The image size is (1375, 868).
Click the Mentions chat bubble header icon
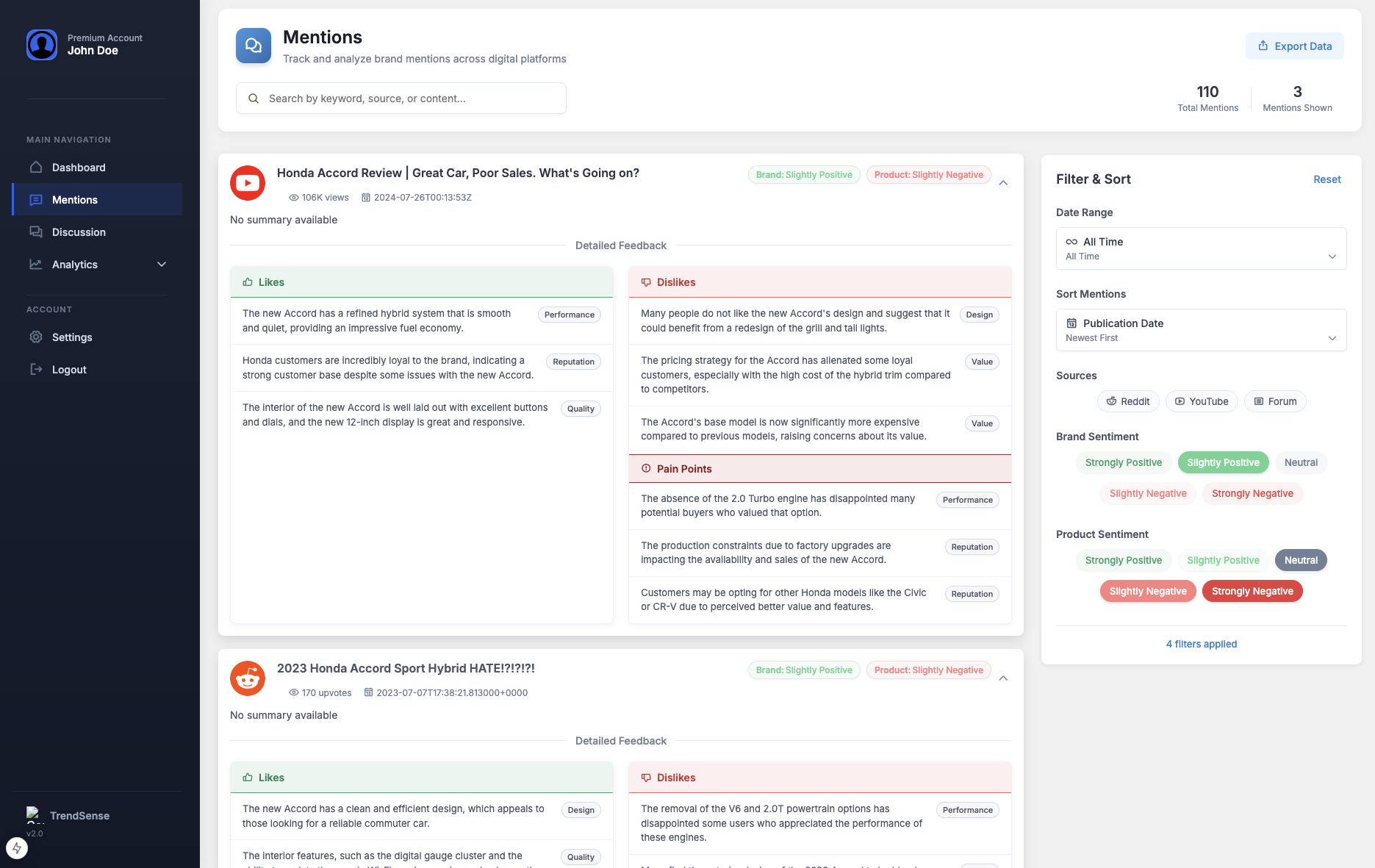point(254,46)
